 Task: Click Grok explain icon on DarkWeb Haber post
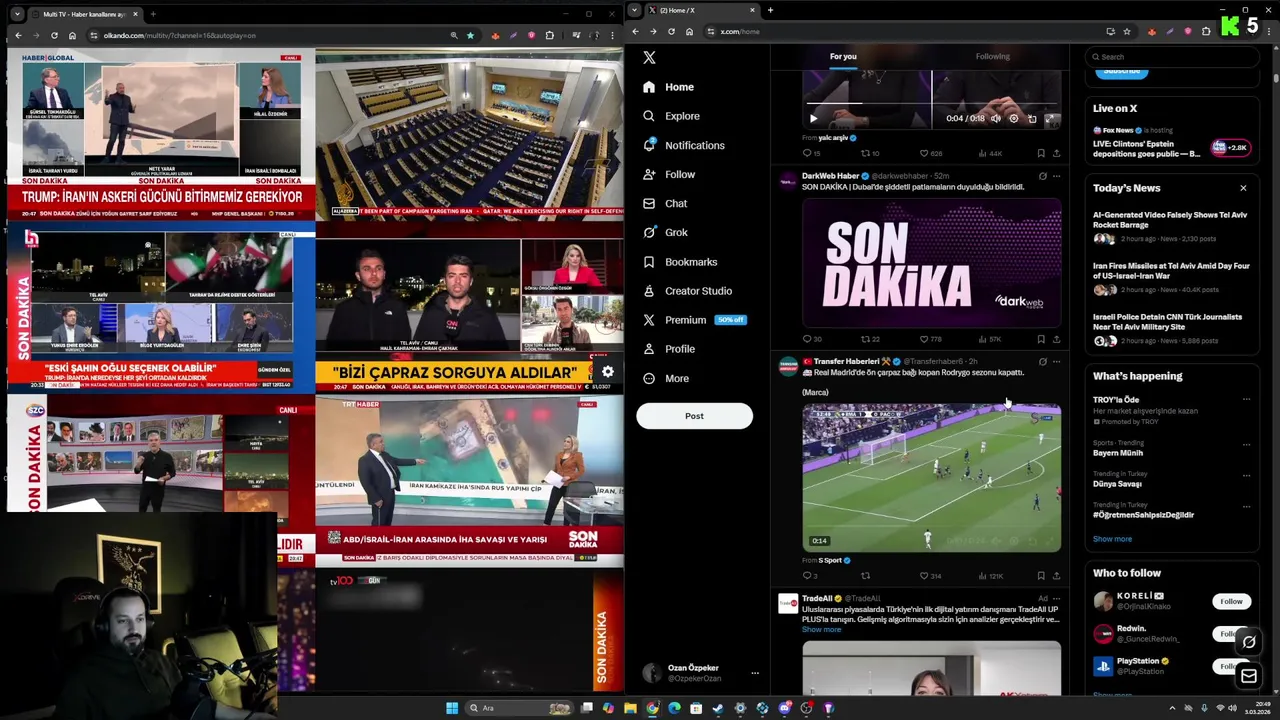coord(1042,176)
